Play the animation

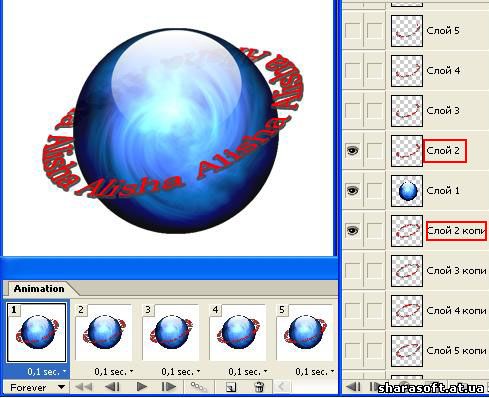click(x=142, y=387)
